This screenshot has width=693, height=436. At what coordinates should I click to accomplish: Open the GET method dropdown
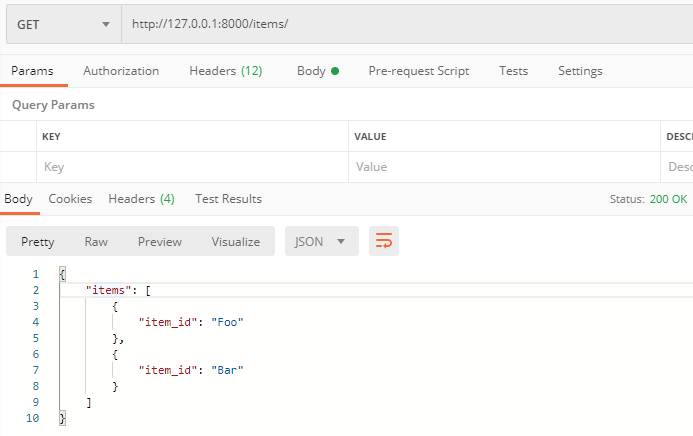(61, 24)
